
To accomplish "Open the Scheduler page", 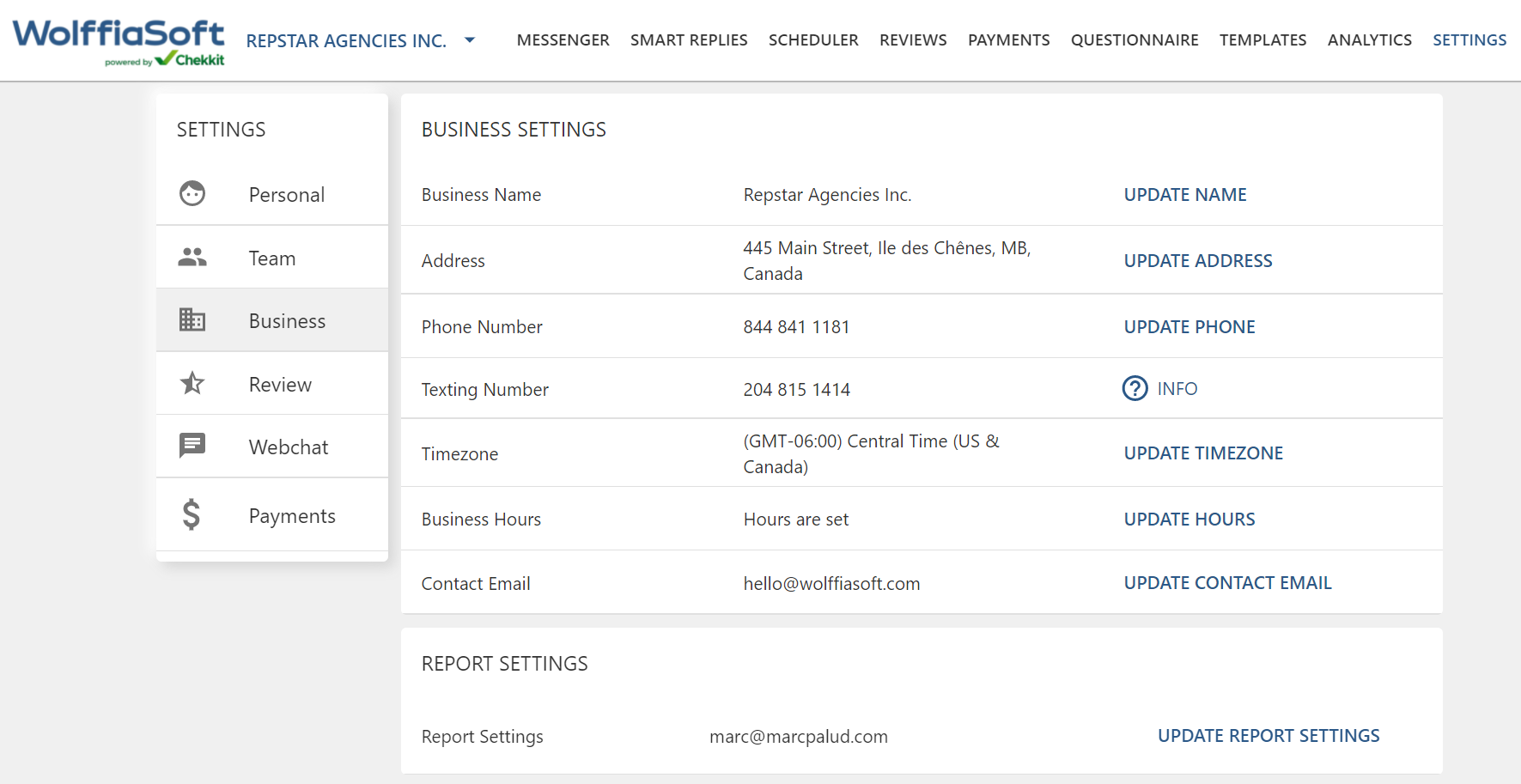I will 813,40.
